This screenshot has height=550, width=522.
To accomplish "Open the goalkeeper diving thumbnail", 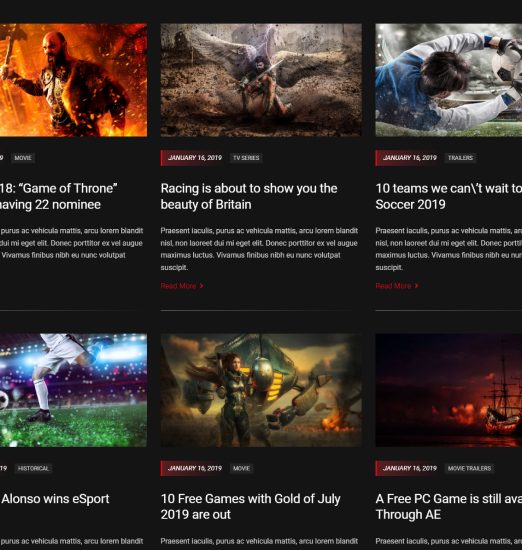I will [449, 80].
